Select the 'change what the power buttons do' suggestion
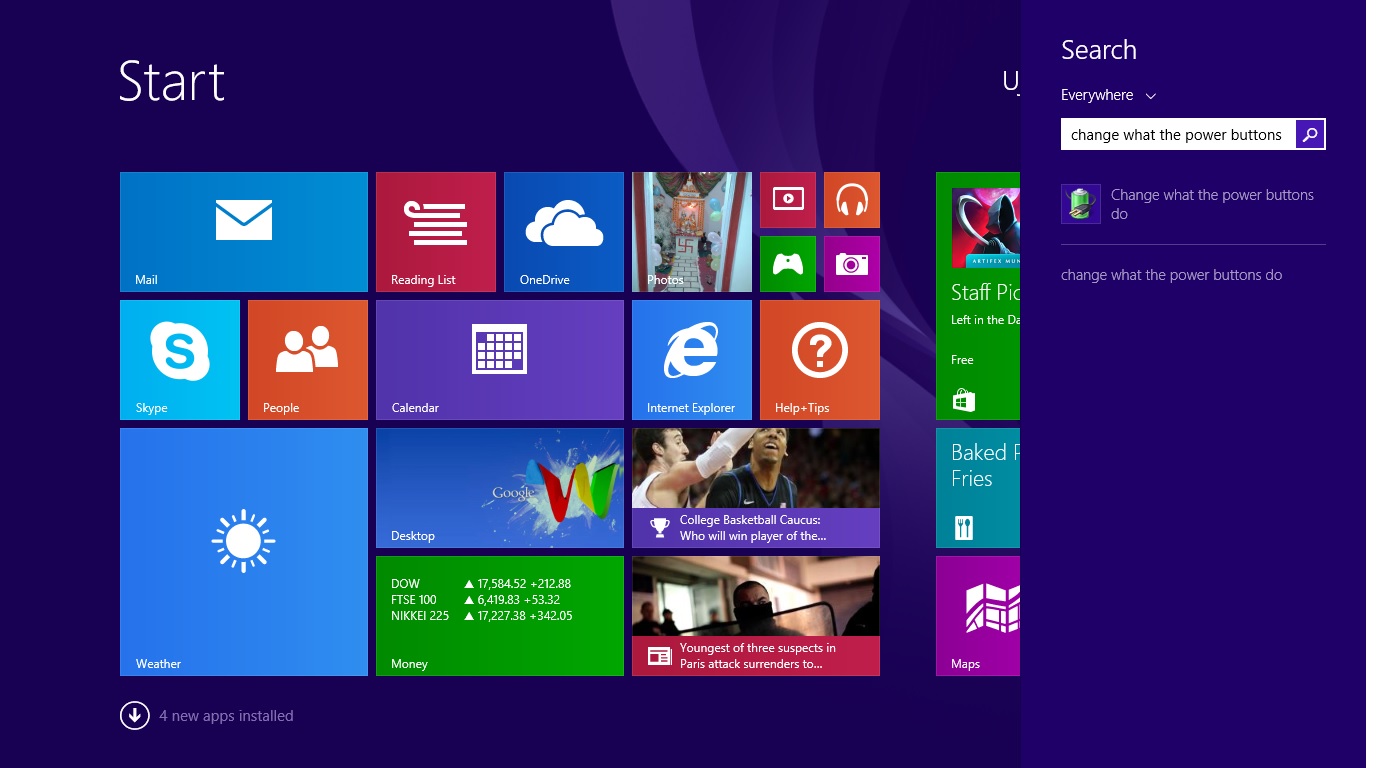Viewport: 1400px width, 768px height. 1171,275
